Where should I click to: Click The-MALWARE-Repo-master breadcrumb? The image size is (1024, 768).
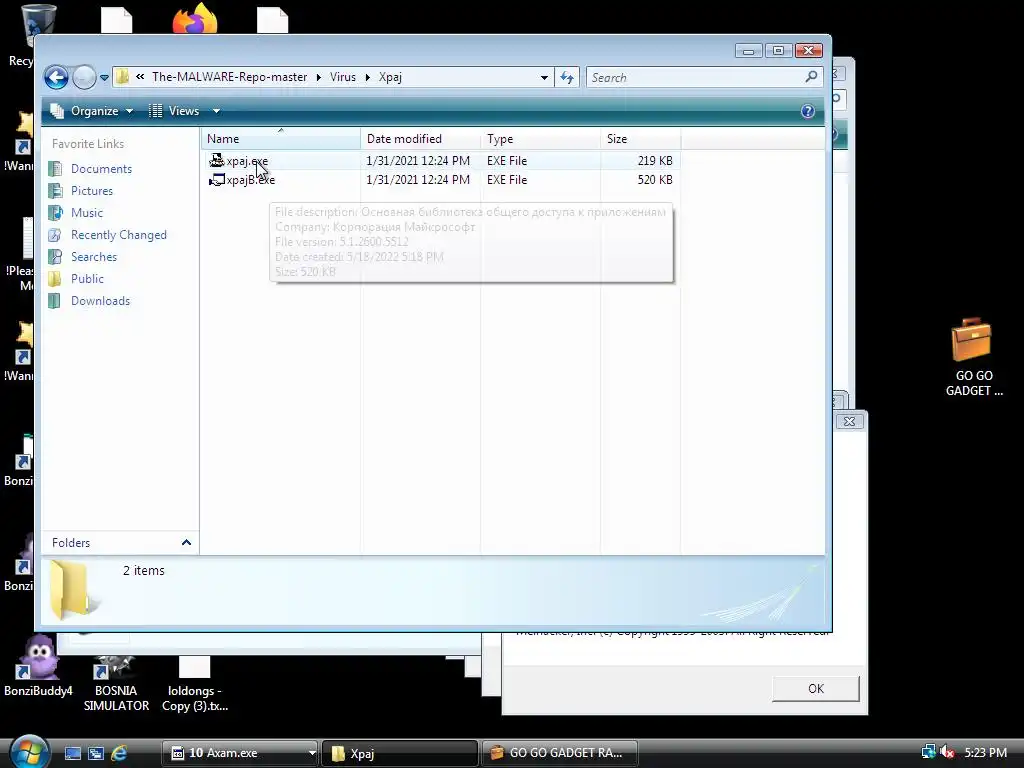[x=229, y=77]
